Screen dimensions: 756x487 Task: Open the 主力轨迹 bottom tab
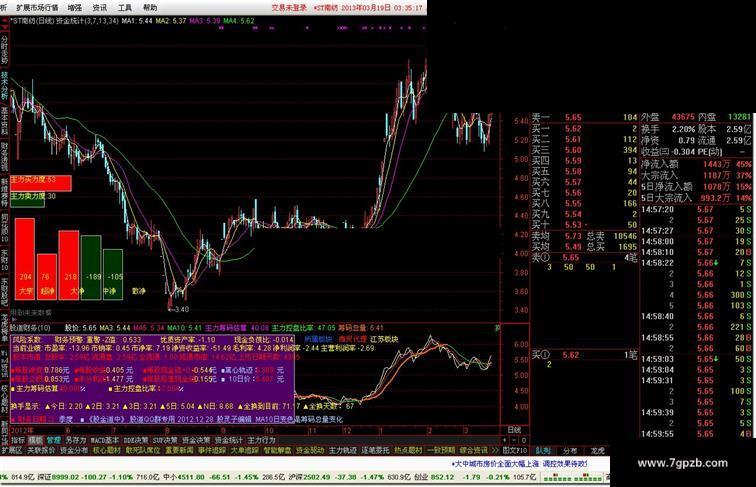pos(343,450)
